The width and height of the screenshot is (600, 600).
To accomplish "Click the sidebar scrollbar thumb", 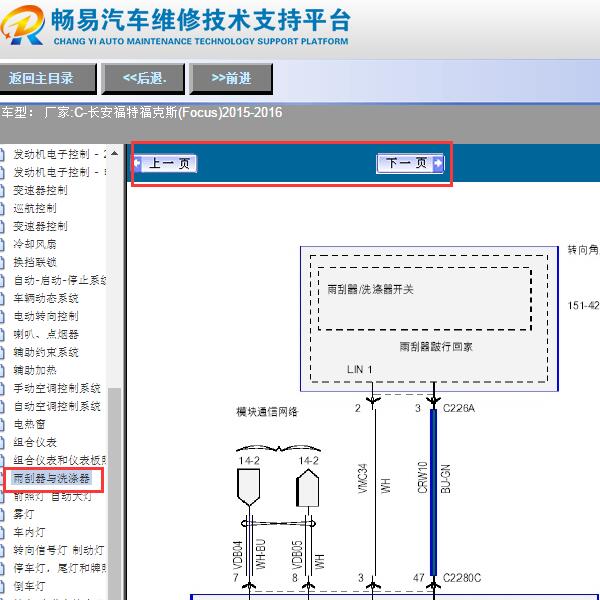I will click(114, 494).
